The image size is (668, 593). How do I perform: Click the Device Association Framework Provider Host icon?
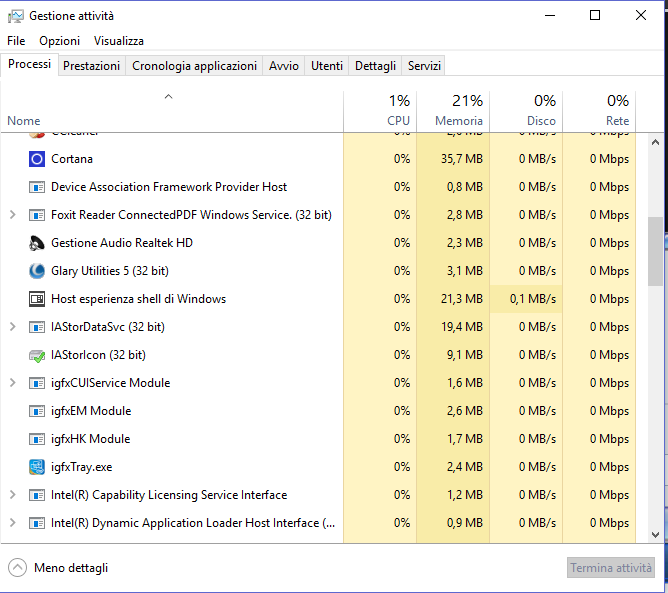[37, 187]
